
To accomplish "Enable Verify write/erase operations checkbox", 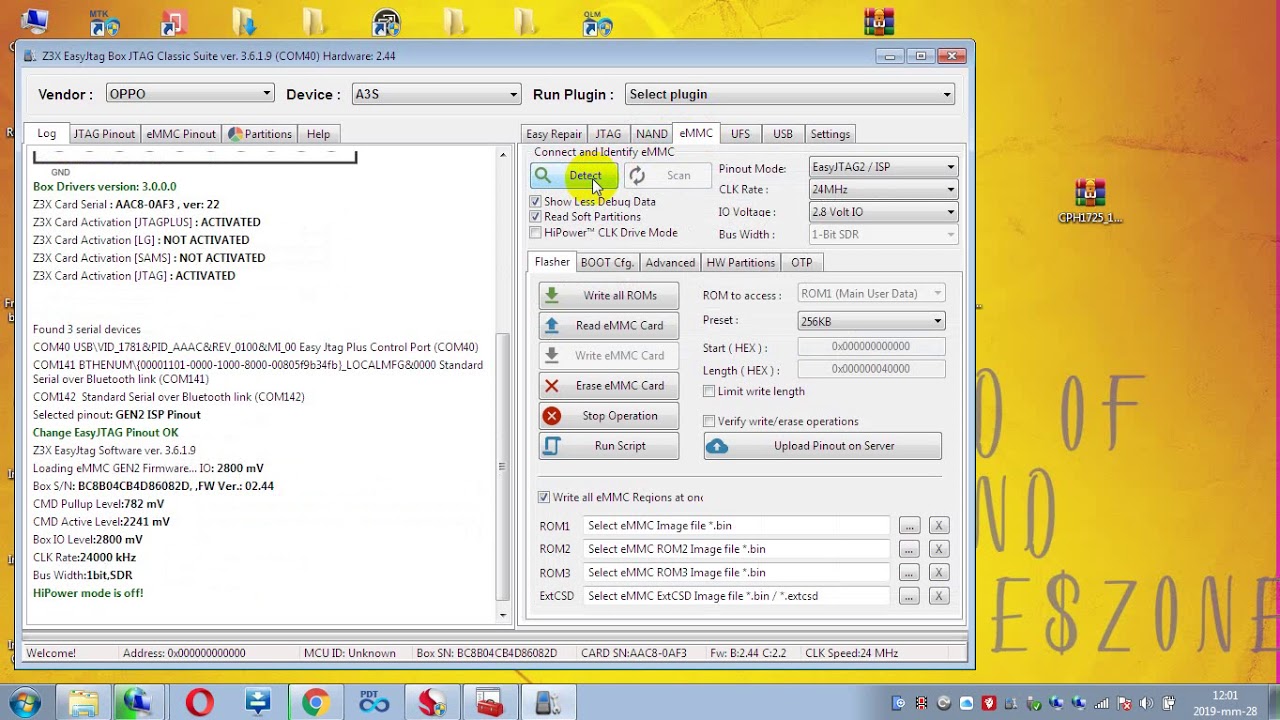I will [x=709, y=421].
